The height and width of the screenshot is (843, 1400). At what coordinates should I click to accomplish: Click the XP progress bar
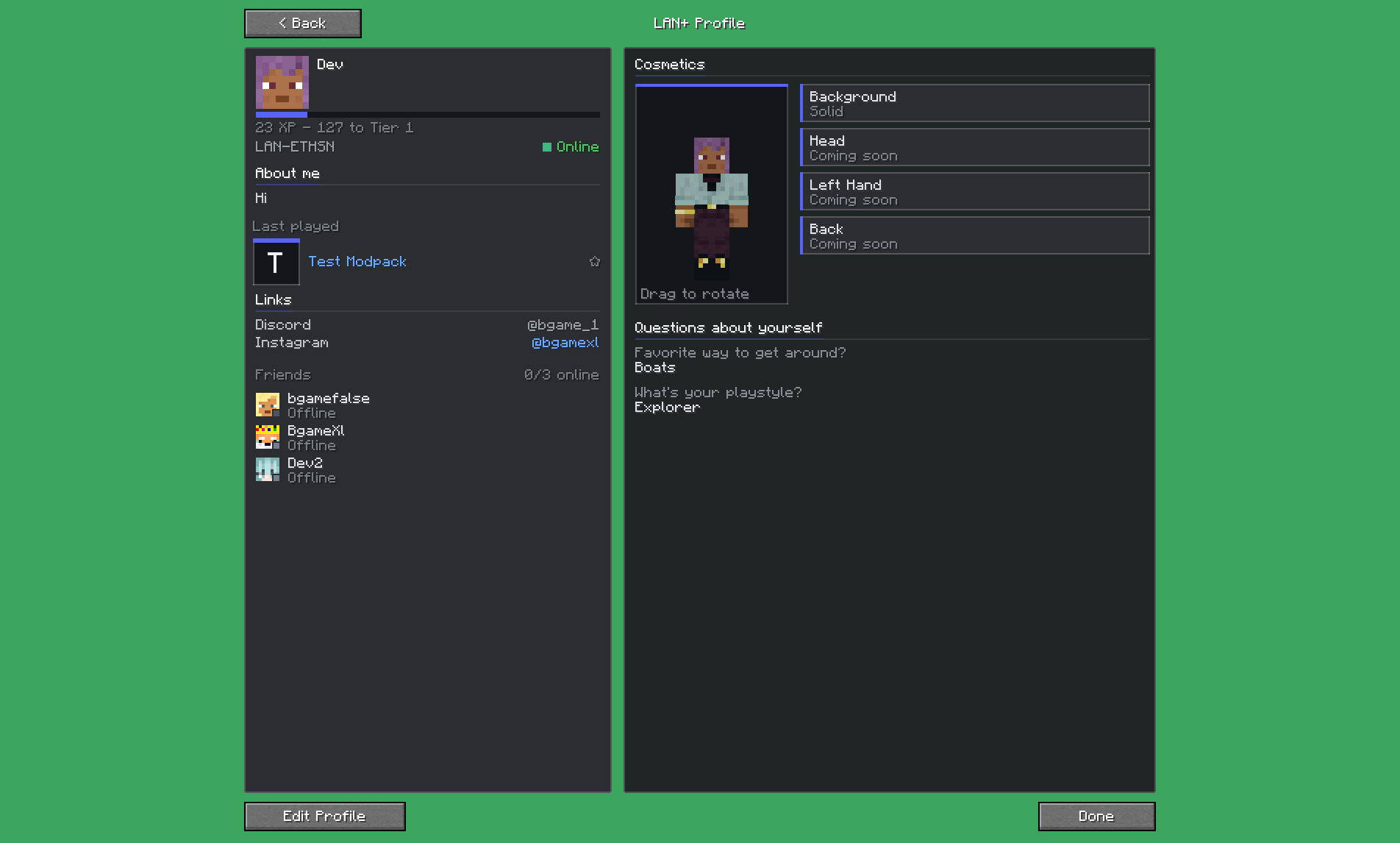428,115
